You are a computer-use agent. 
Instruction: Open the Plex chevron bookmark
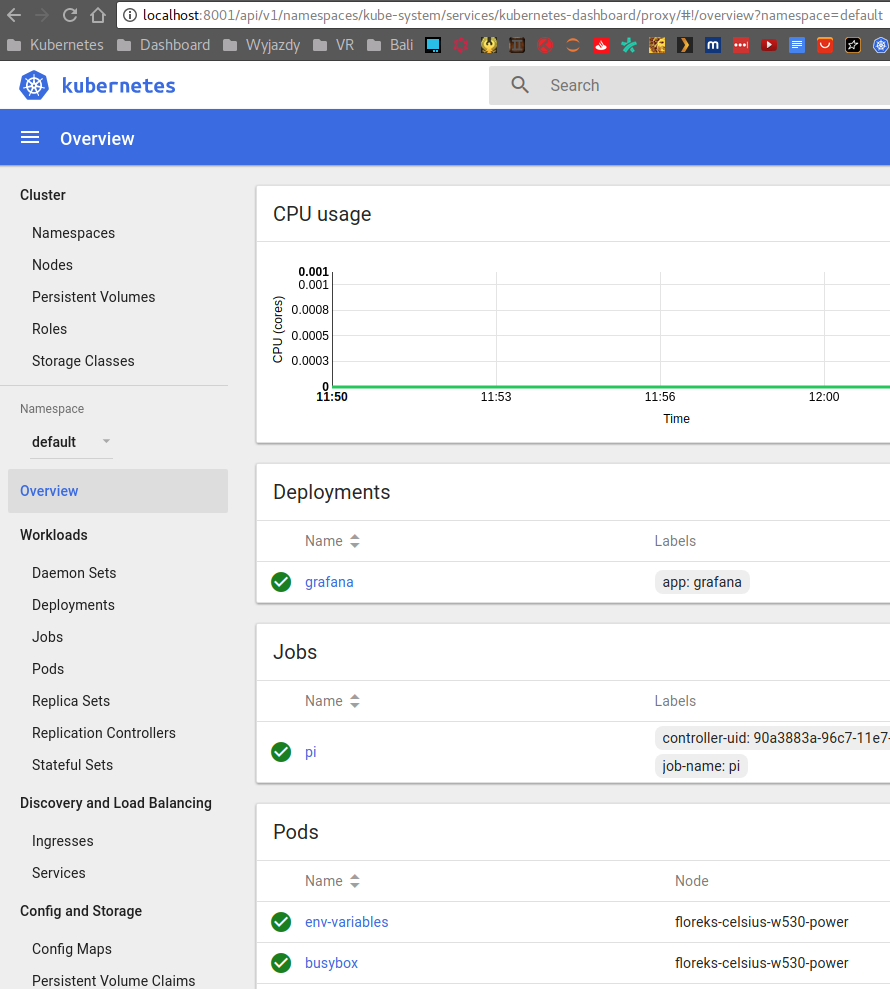[684, 45]
